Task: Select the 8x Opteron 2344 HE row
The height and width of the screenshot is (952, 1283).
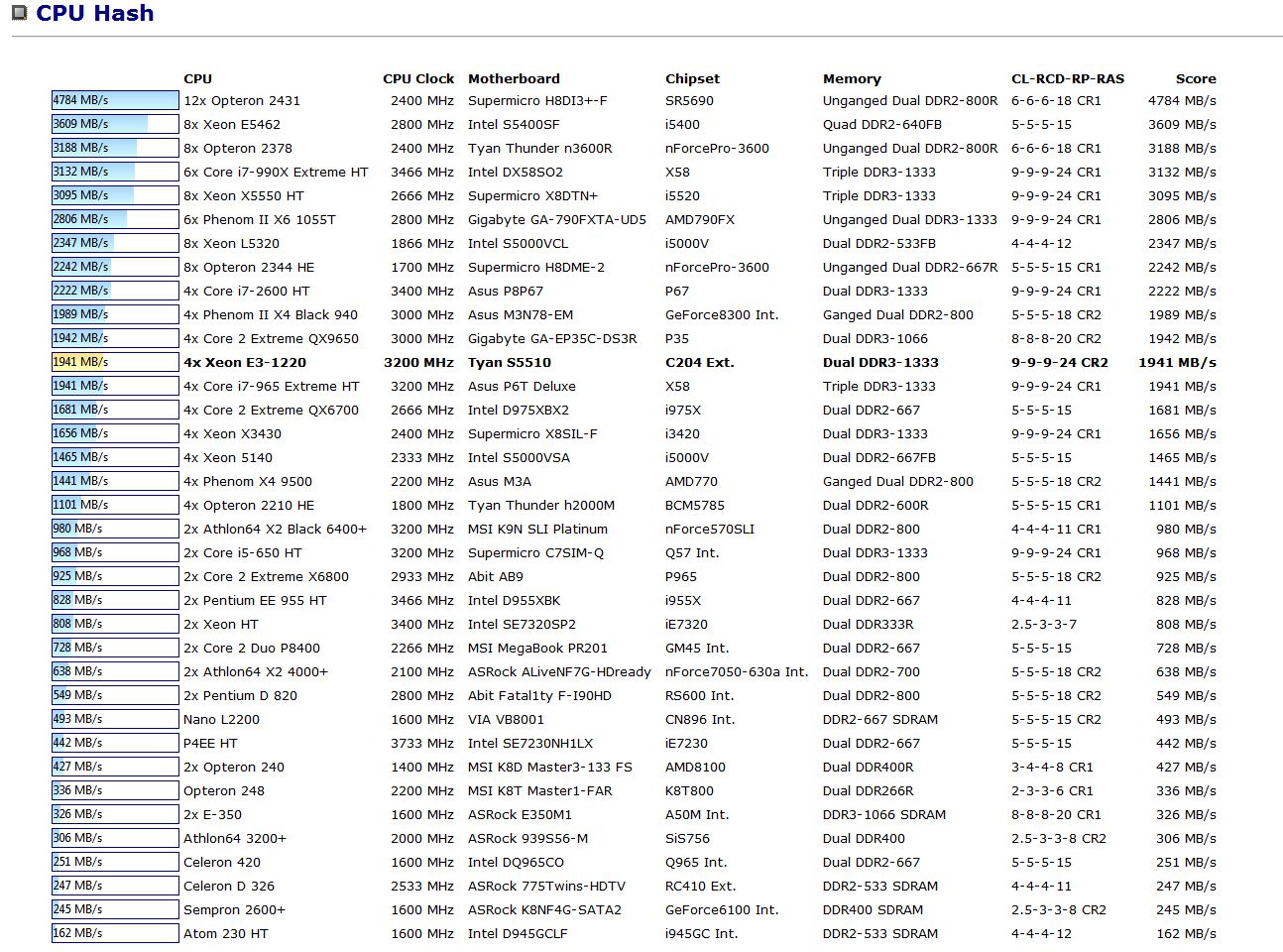Action: click(x=635, y=267)
